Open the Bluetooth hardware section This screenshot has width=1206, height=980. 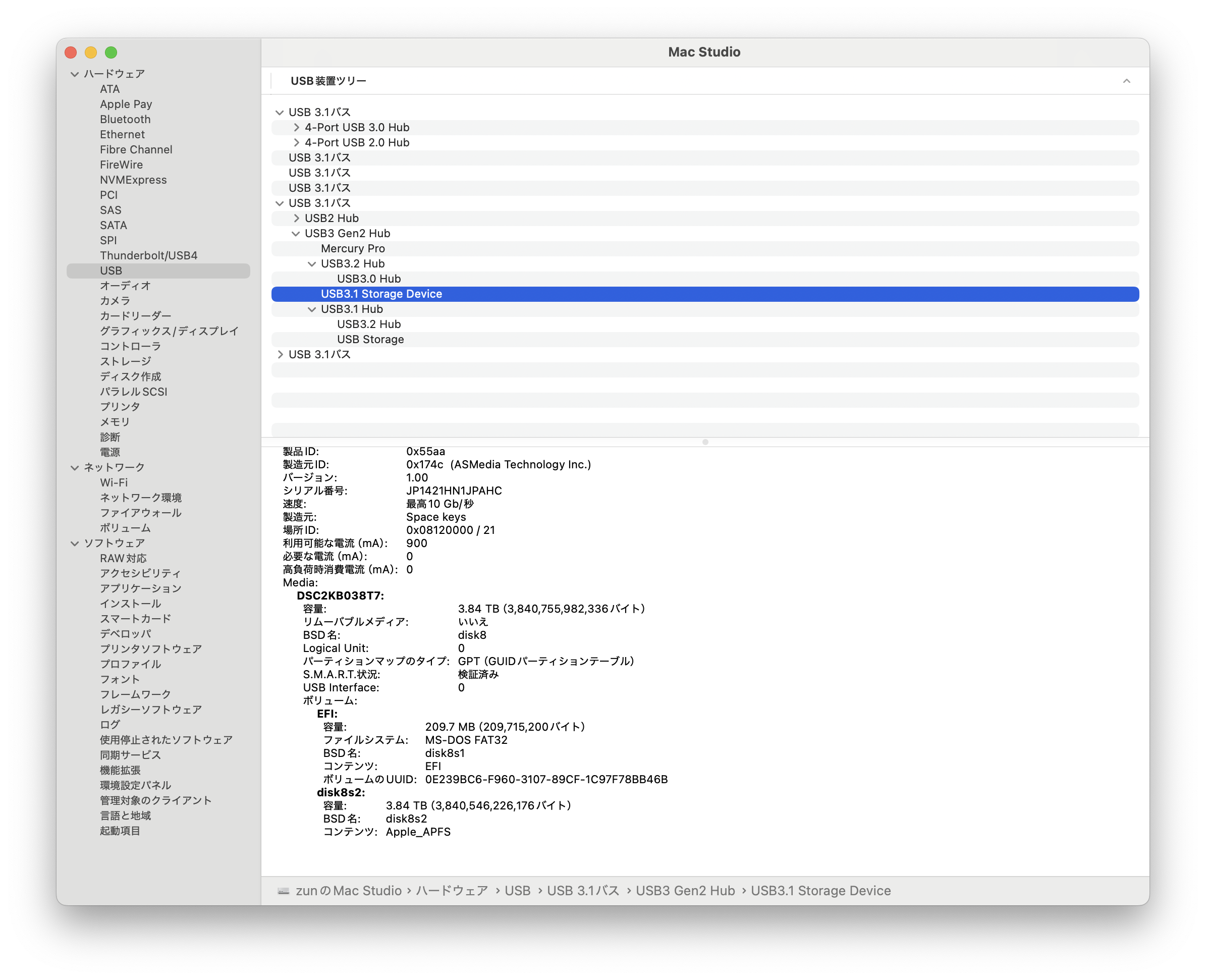[x=125, y=119]
